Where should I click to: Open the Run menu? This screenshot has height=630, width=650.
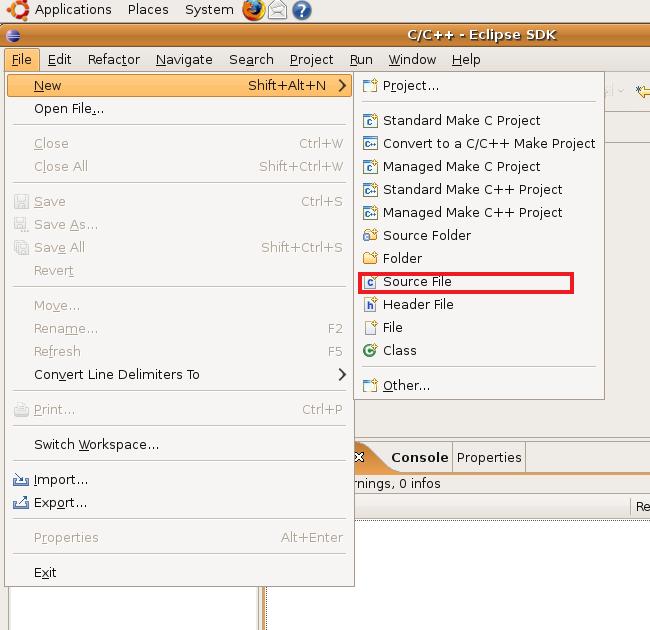[361, 60]
